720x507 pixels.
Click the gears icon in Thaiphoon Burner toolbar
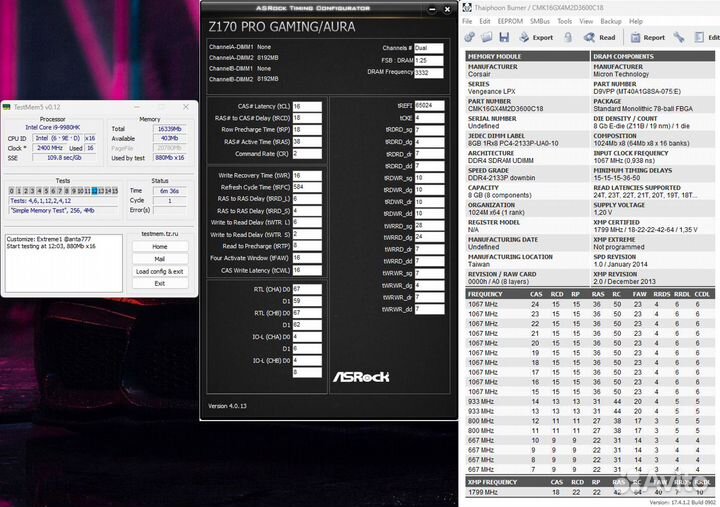pyautogui.click(x=469, y=37)
